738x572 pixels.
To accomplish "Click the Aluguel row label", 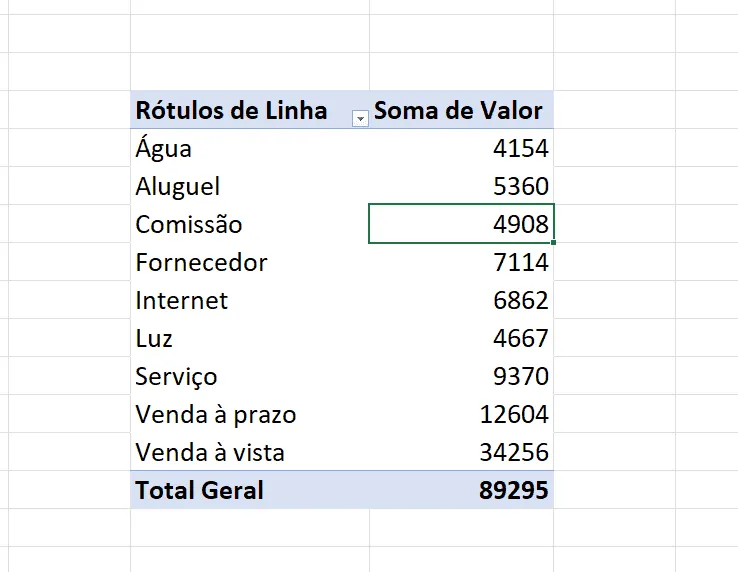I will pyautogui.click(x=177, y=187).
